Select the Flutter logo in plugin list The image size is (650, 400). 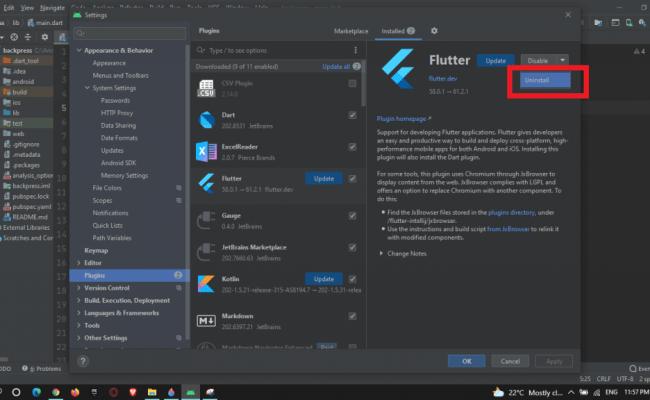[206, 184]
